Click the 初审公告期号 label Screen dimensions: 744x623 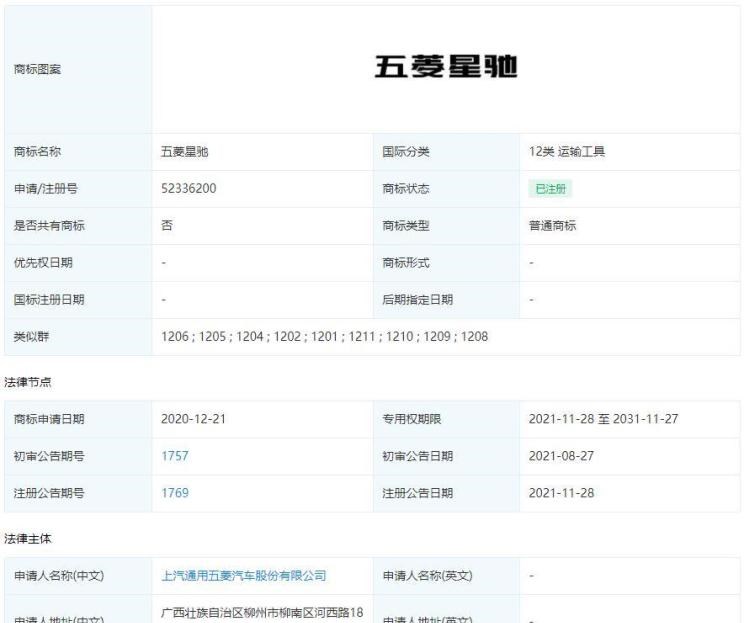coord(49,456)
